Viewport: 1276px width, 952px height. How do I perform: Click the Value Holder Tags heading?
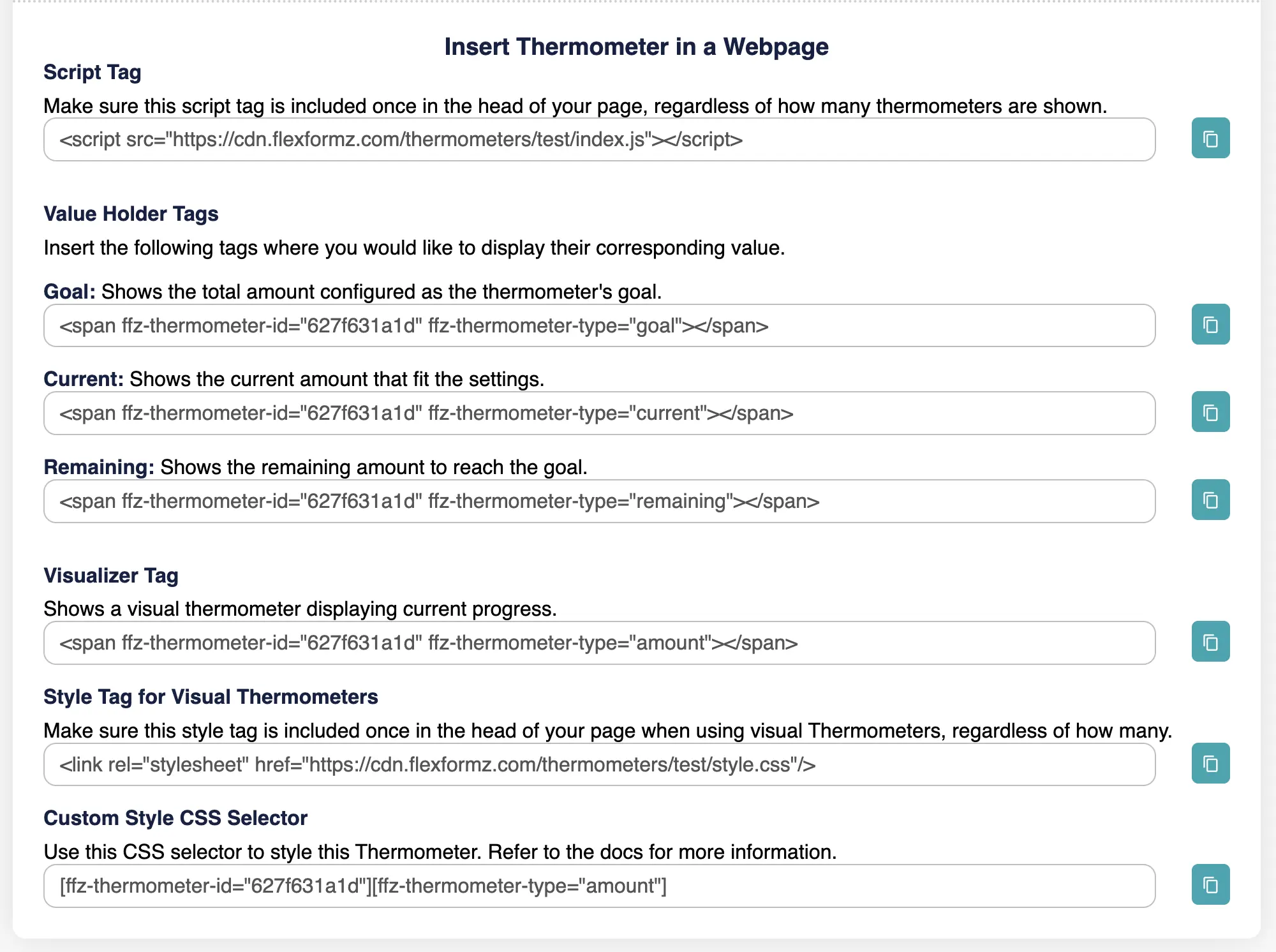click(x=131, y=214)
